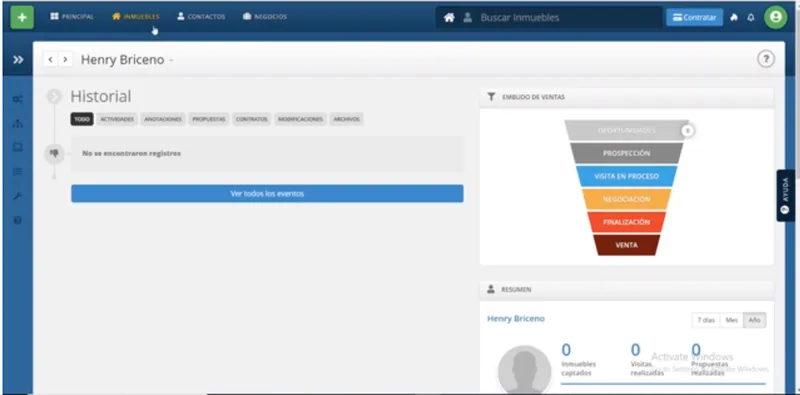Screen dimensions: 800x395
Task: Select the Actividades history filter
Action: 117,119
